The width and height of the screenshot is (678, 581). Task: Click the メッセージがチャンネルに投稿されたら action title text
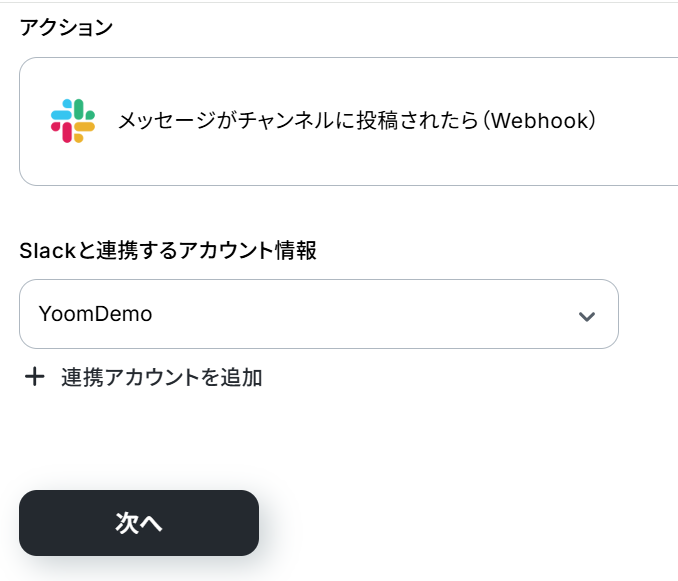point(298,121)
